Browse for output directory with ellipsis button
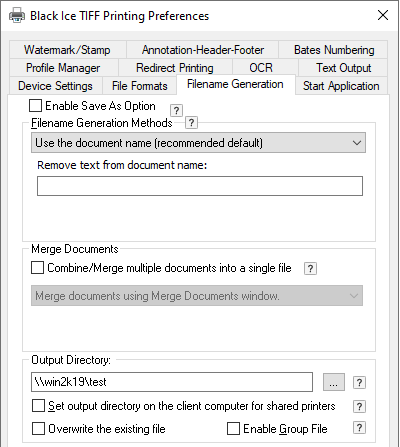 coord(334,382)
